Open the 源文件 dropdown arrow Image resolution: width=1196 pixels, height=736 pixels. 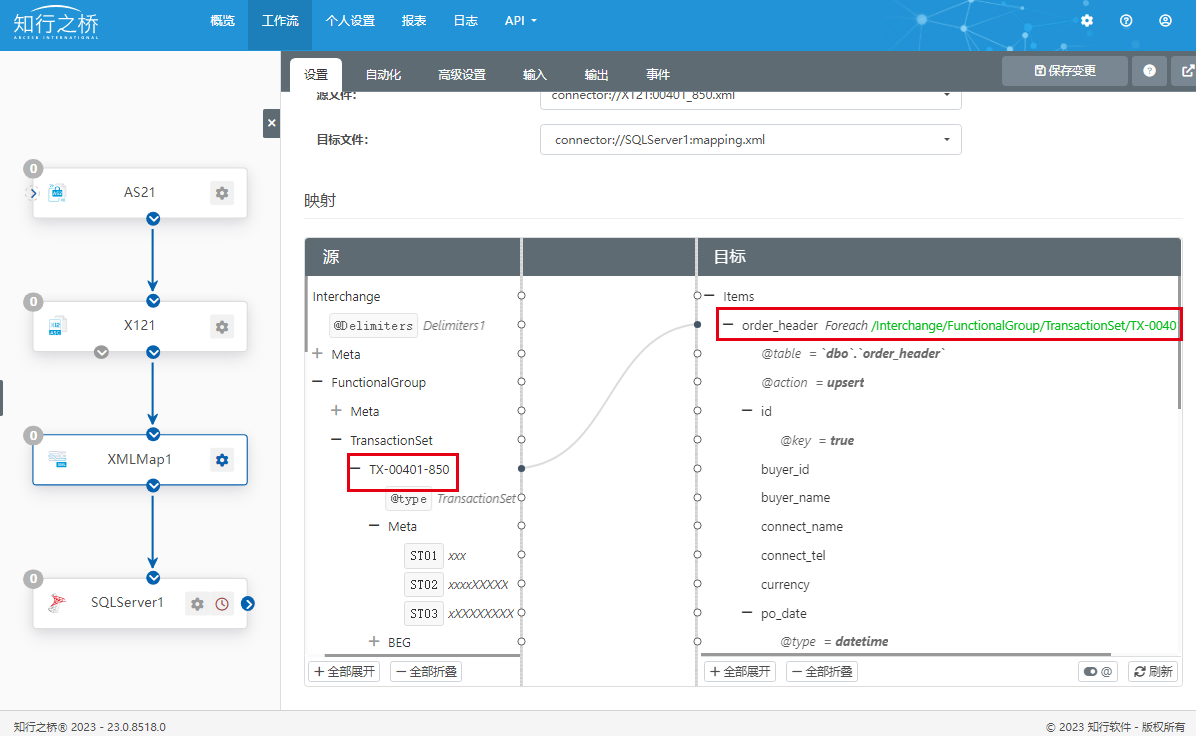(947, 95)
